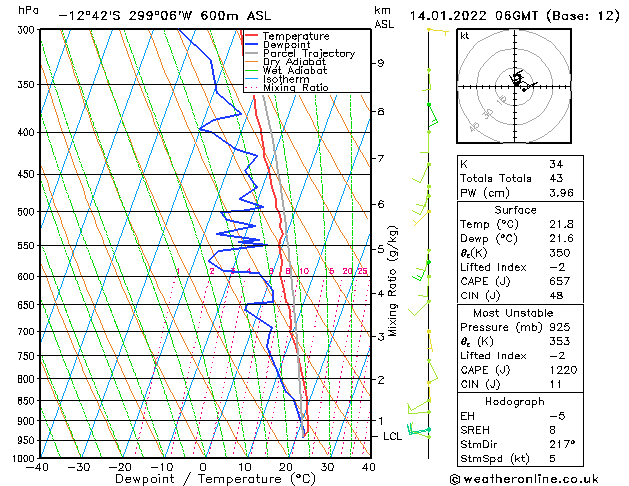Click the 40 temperature axis label
Image resolution: width=629 pixels, height=486 pixels.
click(369, 467)
